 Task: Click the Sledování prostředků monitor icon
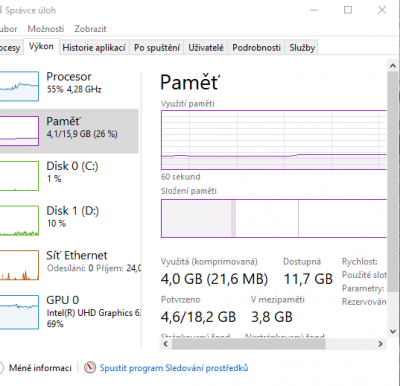tap(90, 368)
